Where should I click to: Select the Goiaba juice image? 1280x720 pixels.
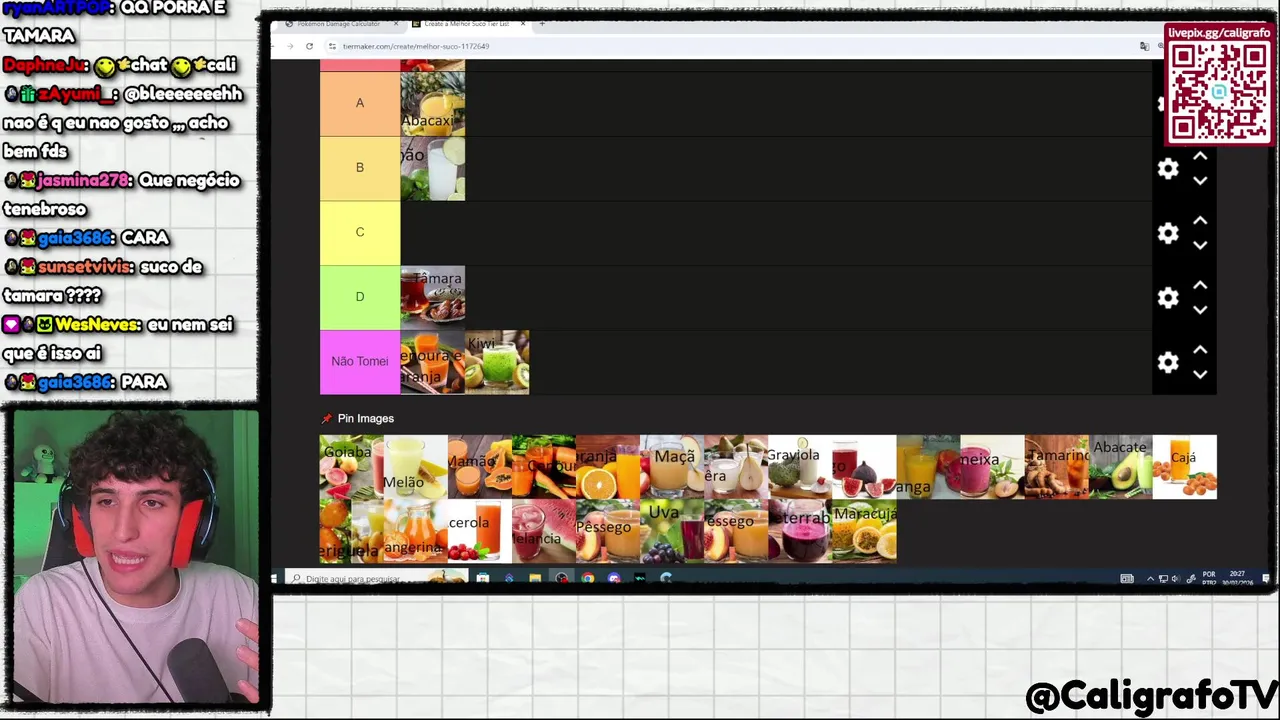[x=352, y=467]
